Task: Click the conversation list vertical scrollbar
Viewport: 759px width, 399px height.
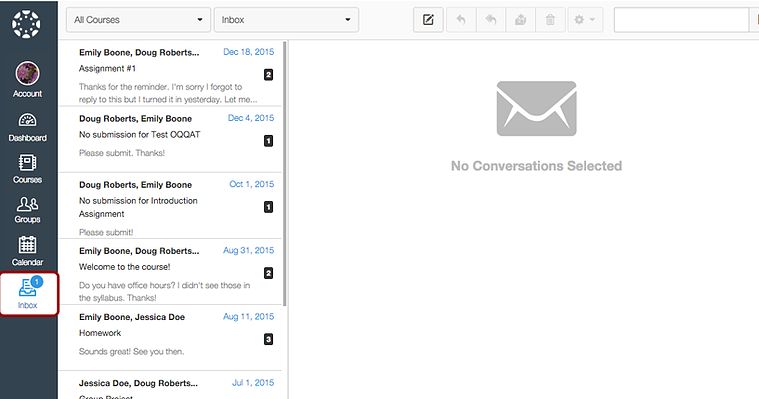Action: tap(285, 174)
